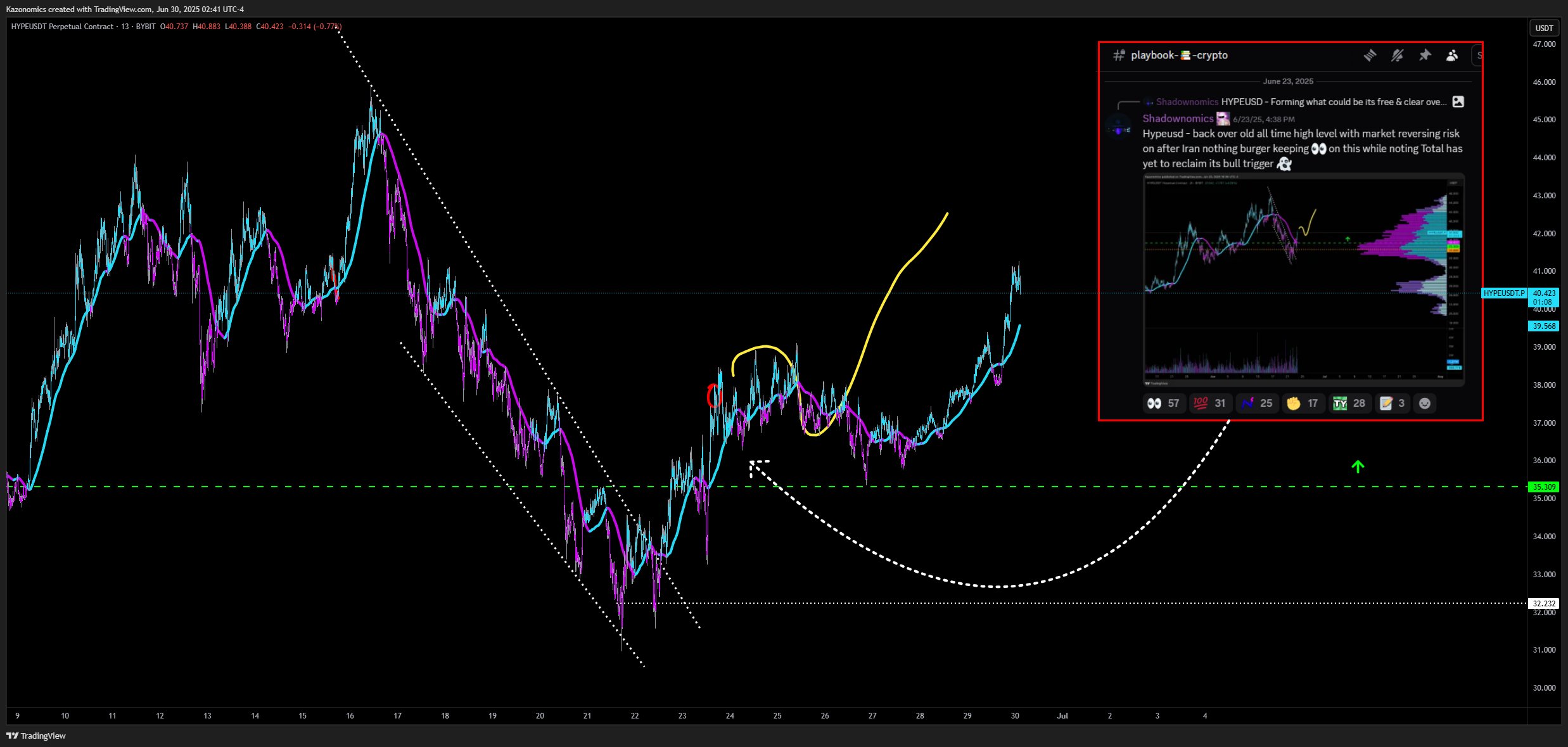Click the June 23, 2025 date divider
This screenshot has height=747, width=1568.
click(x=1288, y=81)
